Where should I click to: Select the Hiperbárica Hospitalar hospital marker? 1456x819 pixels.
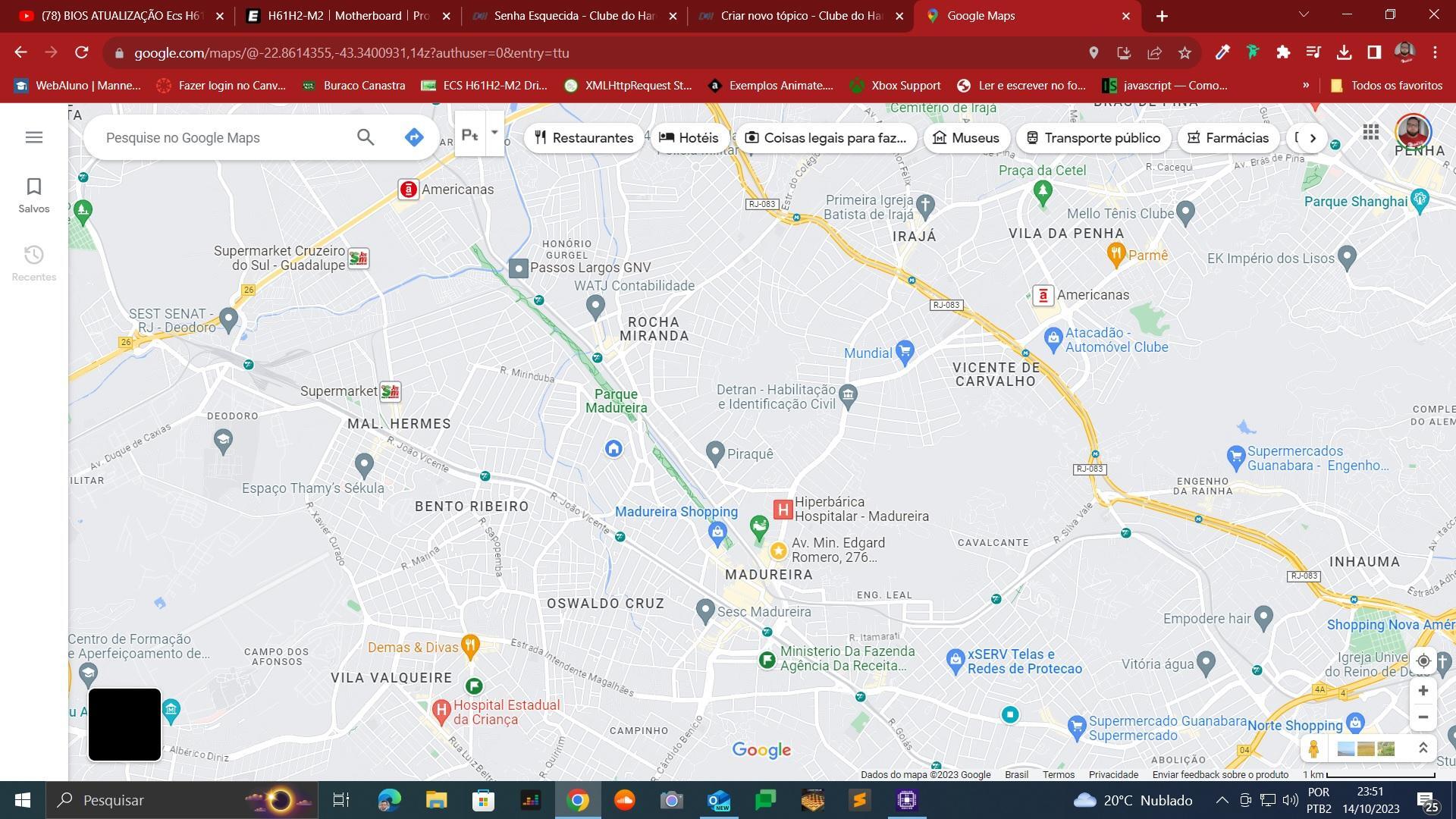tap(783, 510)
